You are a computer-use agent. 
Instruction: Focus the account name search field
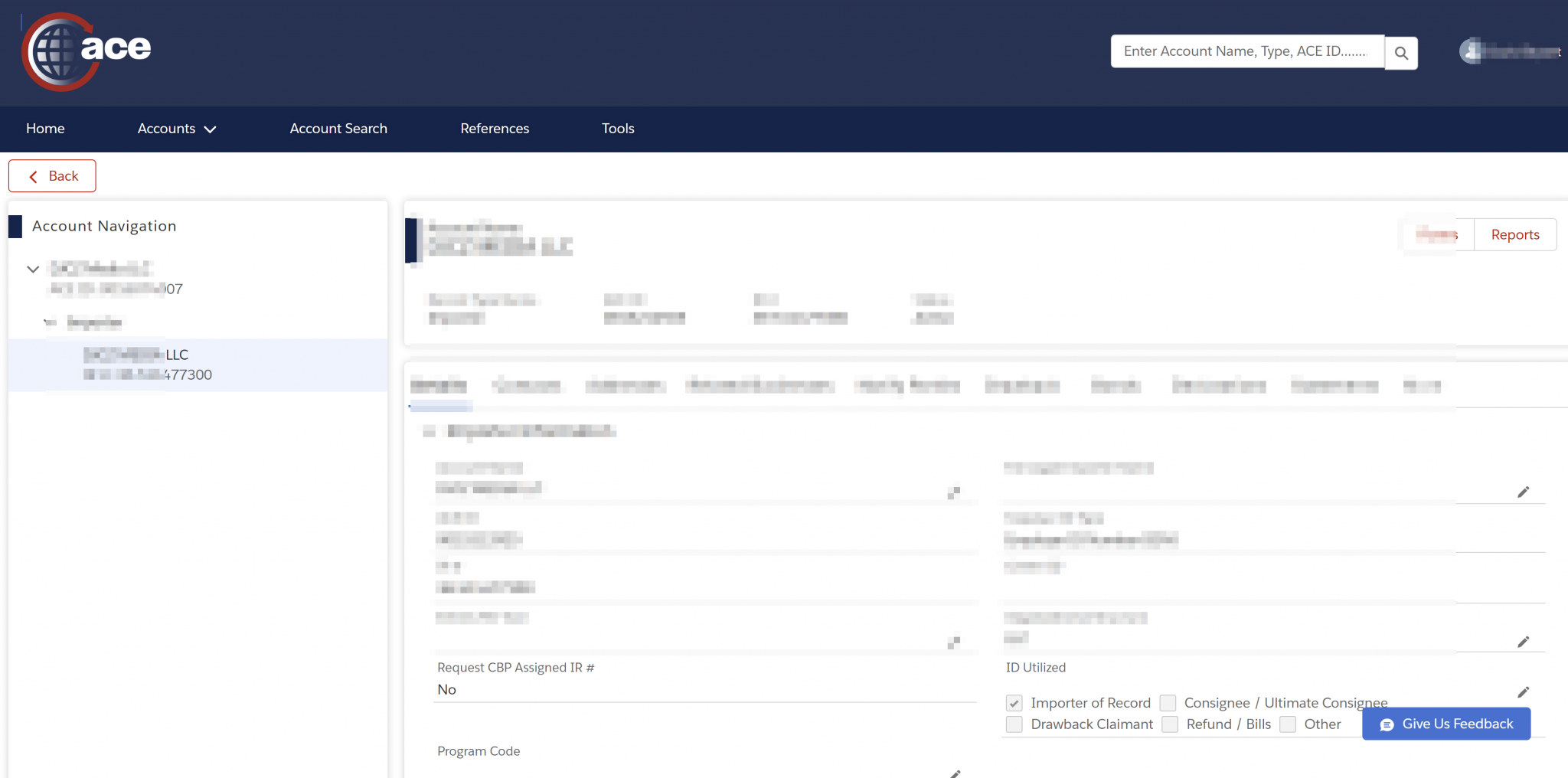(1246, 51)
